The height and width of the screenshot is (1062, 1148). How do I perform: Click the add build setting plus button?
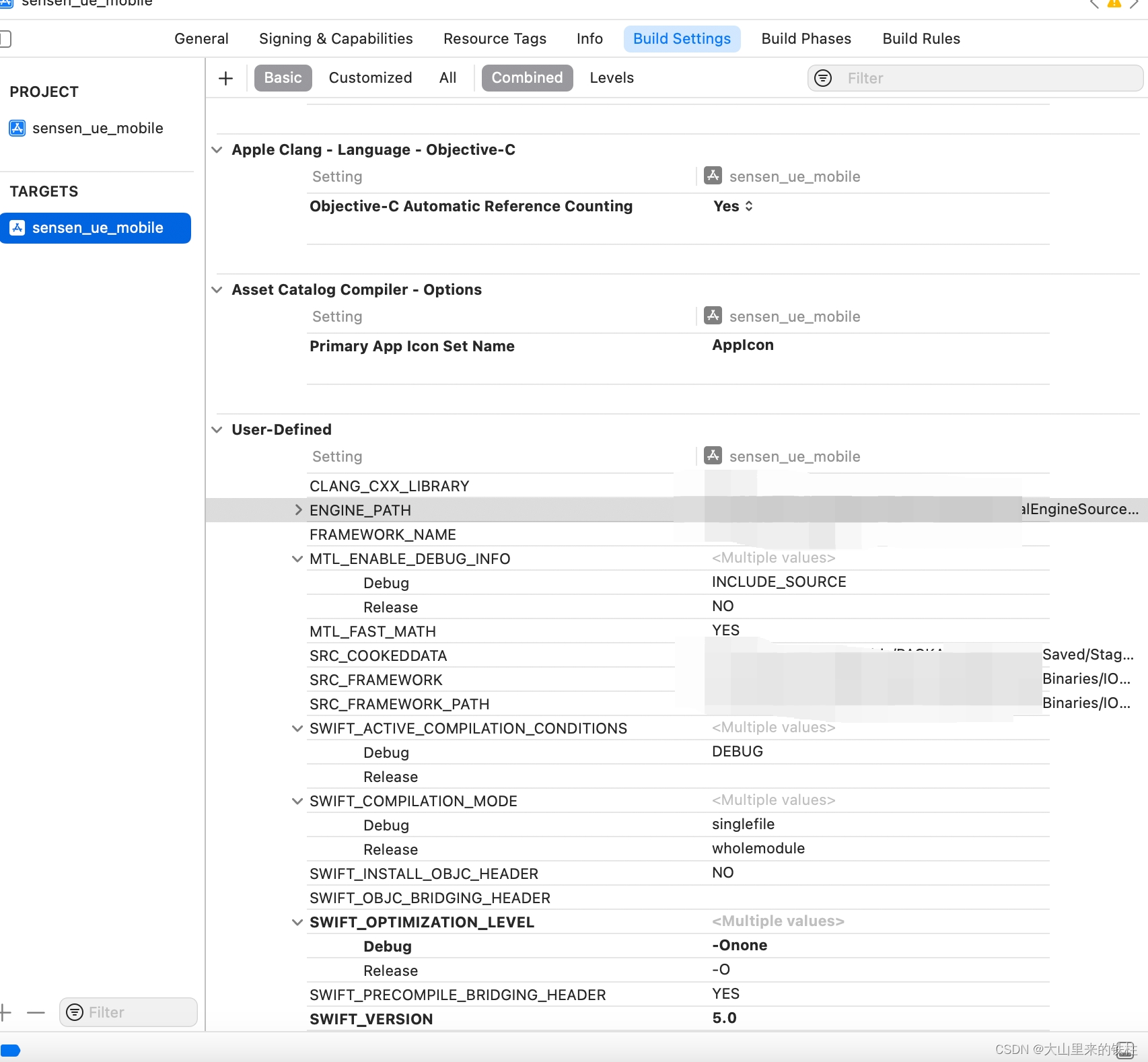pos(226,78)
